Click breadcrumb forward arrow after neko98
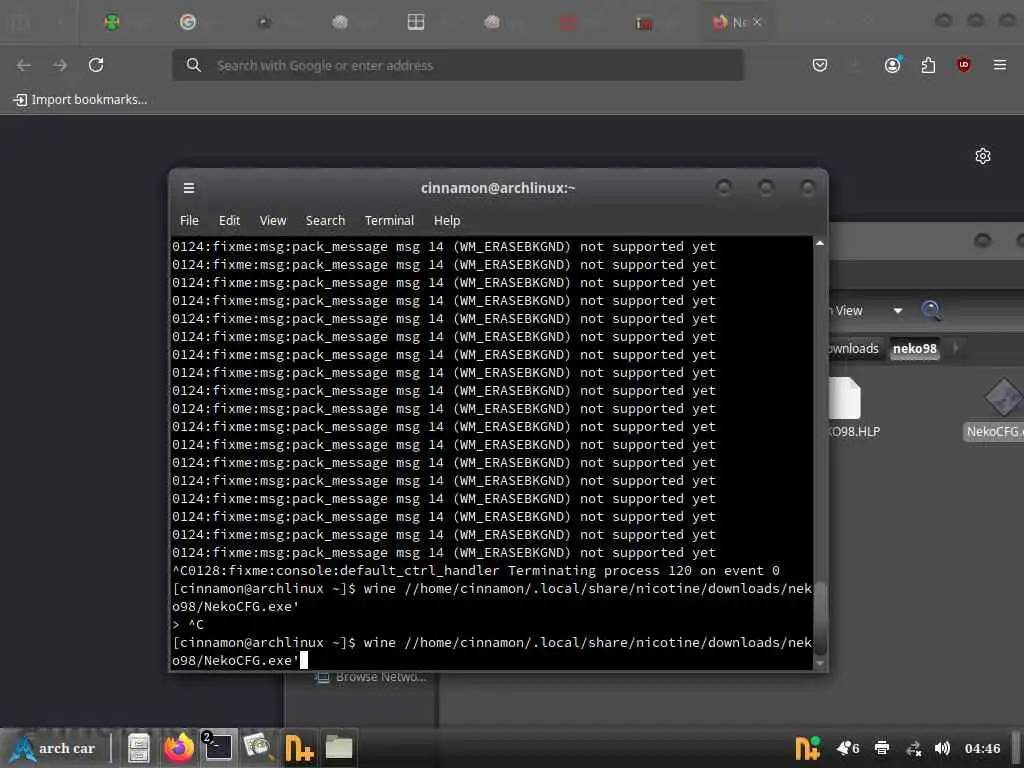The width and height of the screenshot is (1024, 768). click(x=955, y=348)
